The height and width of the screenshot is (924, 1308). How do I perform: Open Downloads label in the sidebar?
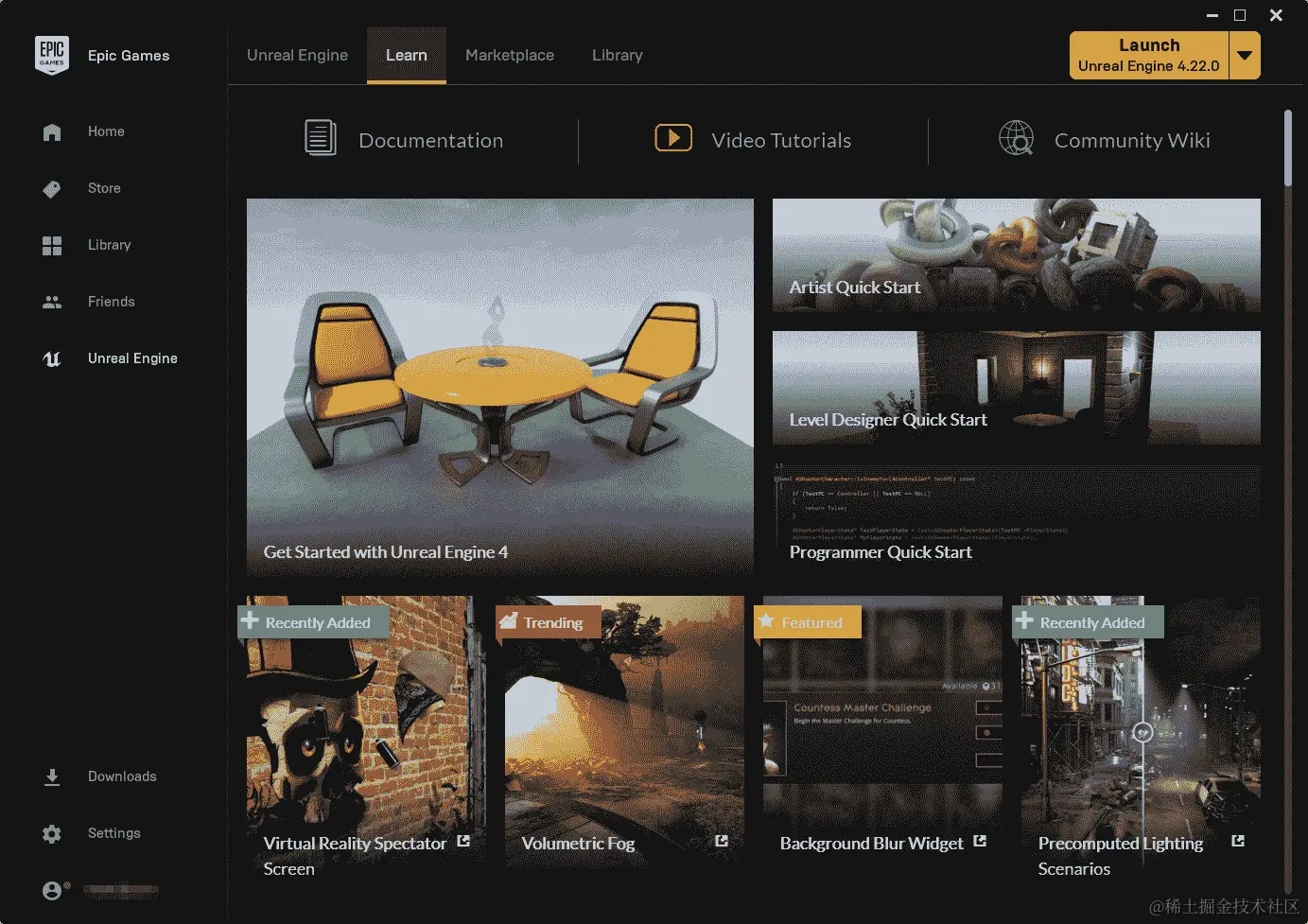122,776
